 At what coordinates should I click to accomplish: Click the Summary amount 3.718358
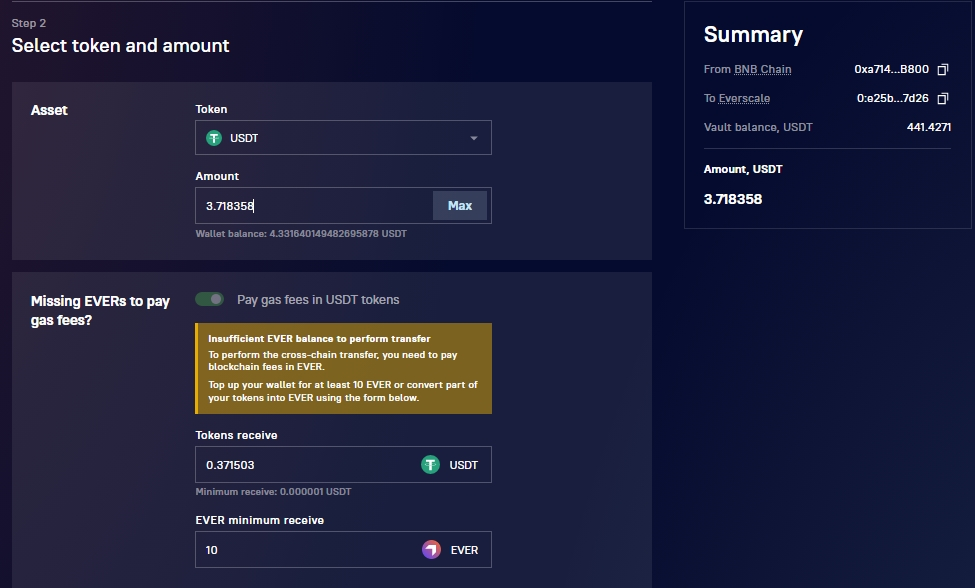pyautogui.click(x=732, y=199)
